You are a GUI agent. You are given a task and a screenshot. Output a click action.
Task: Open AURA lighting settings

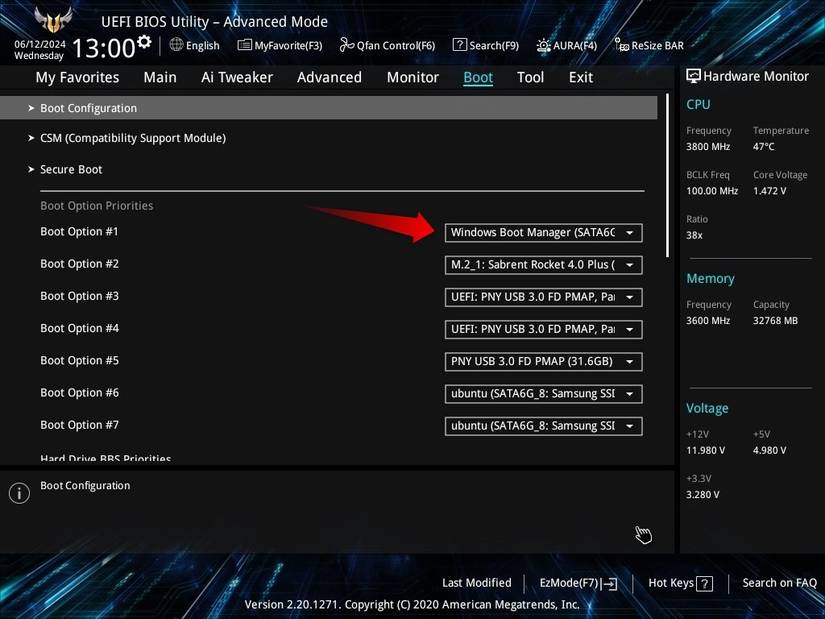click(566, 45)
